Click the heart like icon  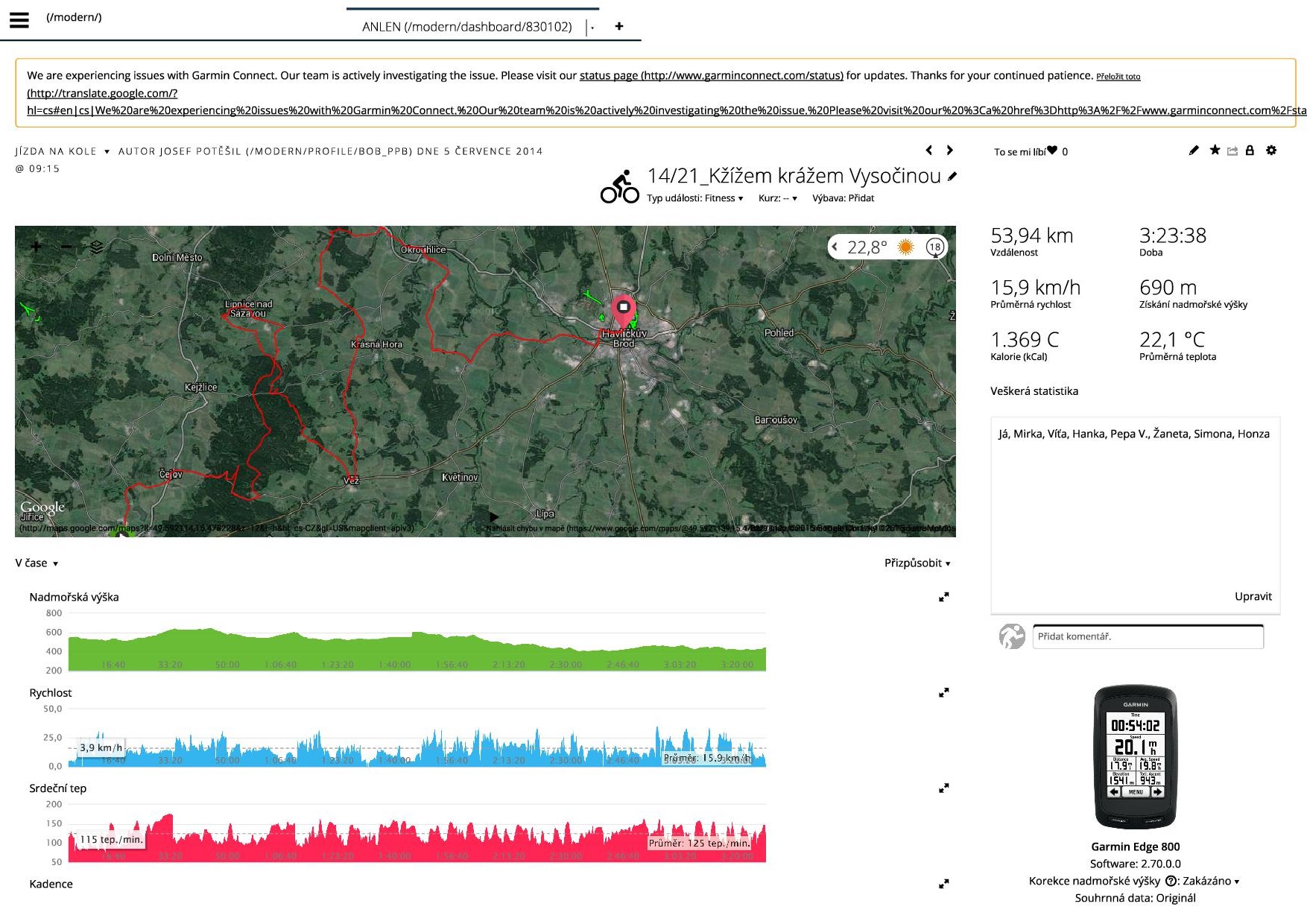(x=1051, y=151)
